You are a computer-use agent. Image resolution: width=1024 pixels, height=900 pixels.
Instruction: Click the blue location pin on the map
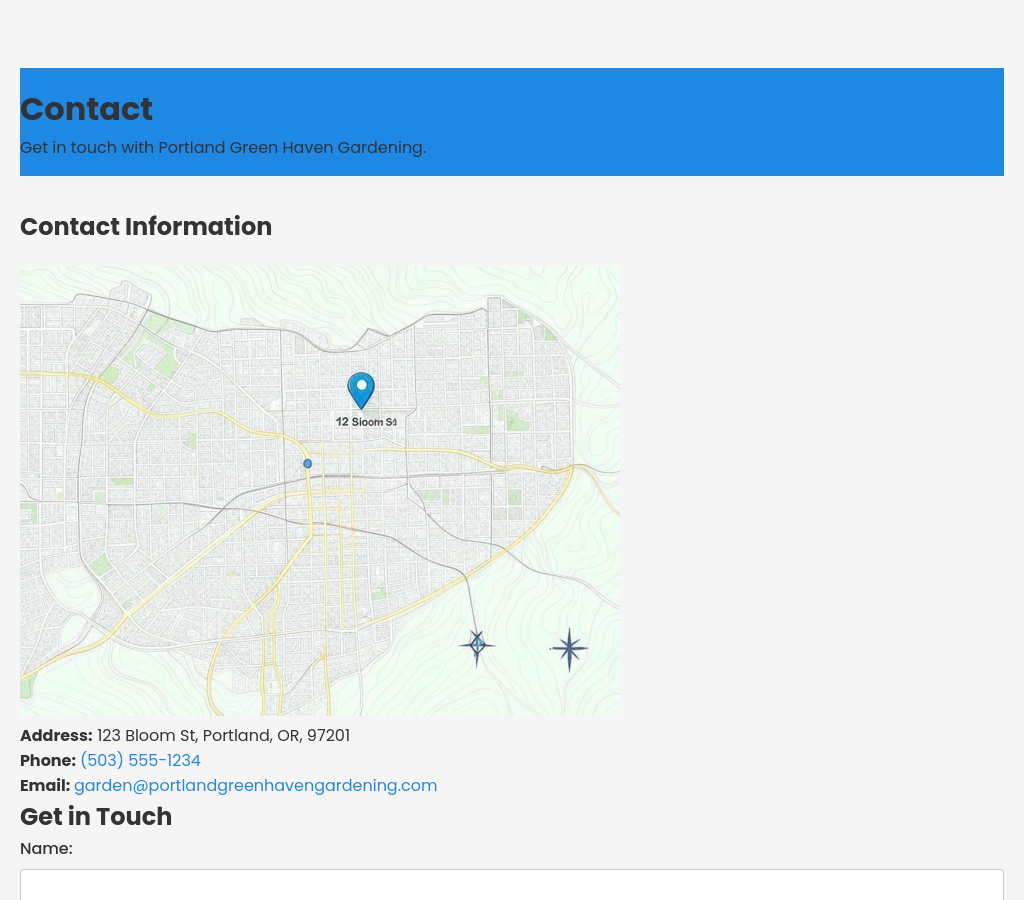[x=361, y=388]
